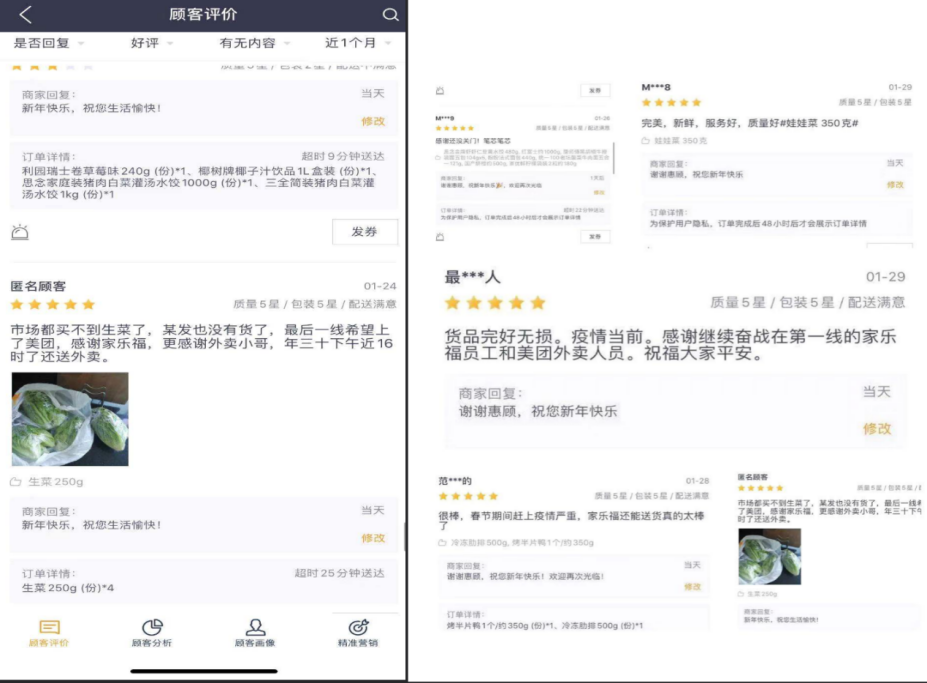Expand the 是否回复 filter dropdown
927x683 pixels.
pyautogui.click(x=48, y=43)
